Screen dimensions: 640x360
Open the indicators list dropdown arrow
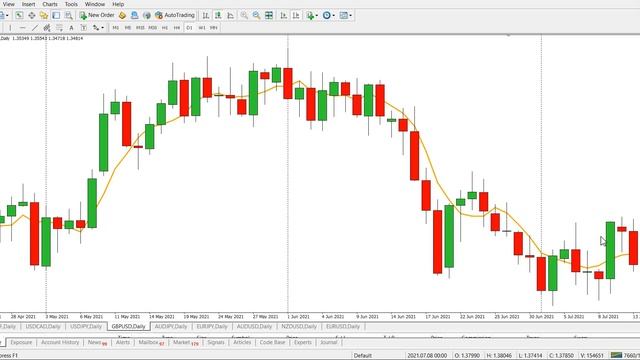[x=317, y=16]
